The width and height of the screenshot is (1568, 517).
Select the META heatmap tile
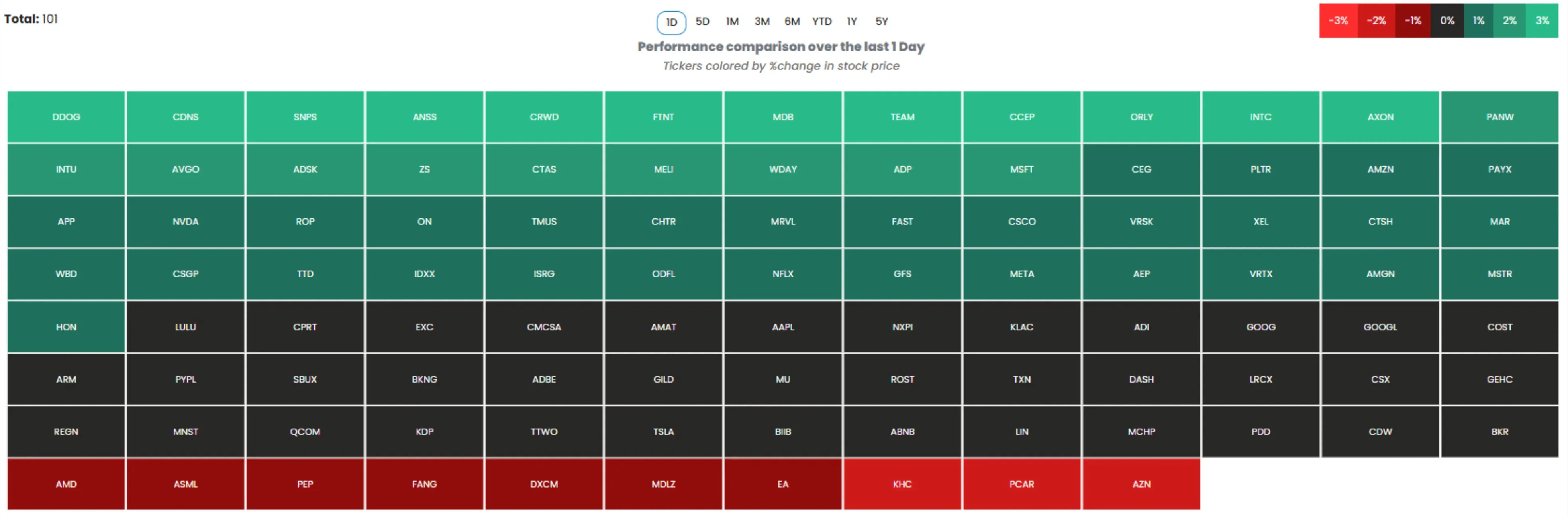click(x=1022, y=274)
